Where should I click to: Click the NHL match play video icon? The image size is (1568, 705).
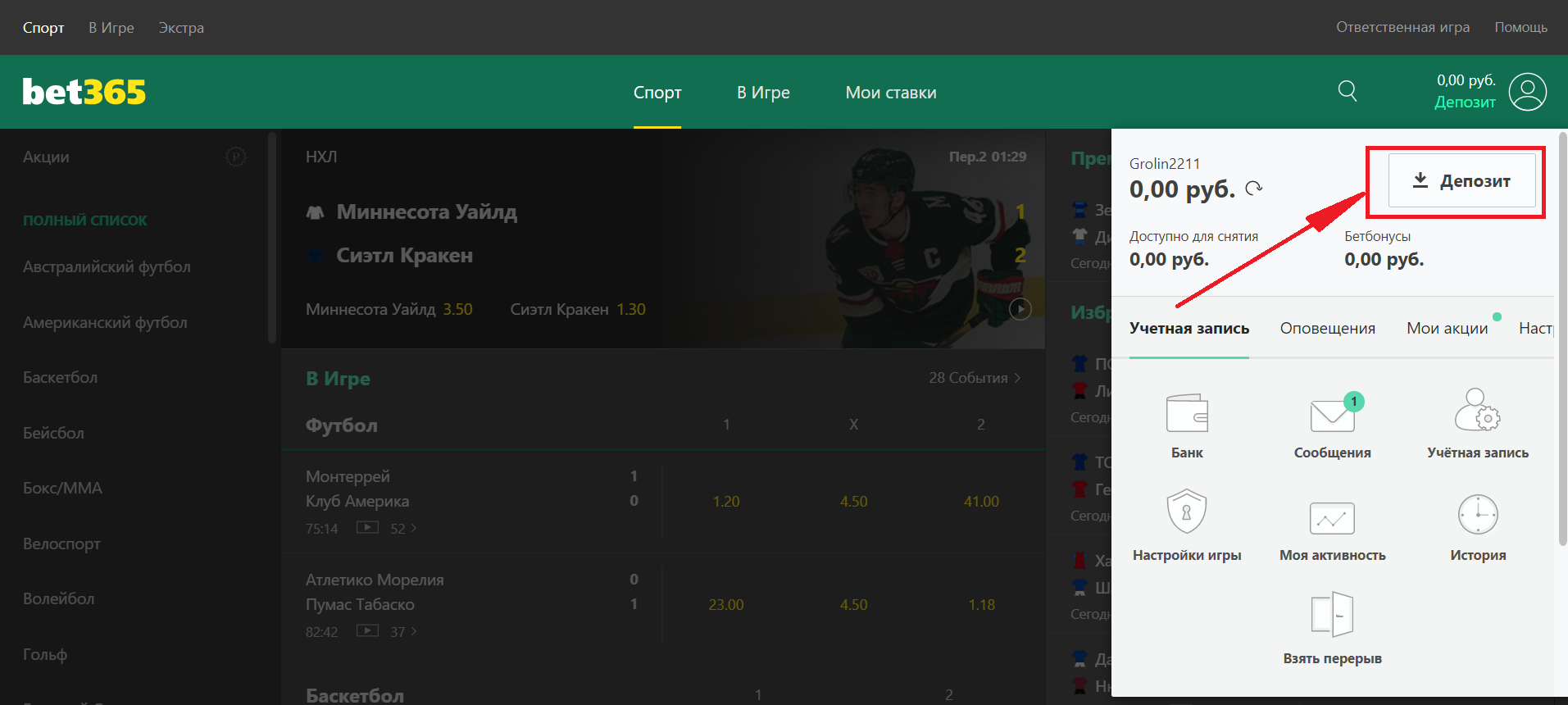1020,309
